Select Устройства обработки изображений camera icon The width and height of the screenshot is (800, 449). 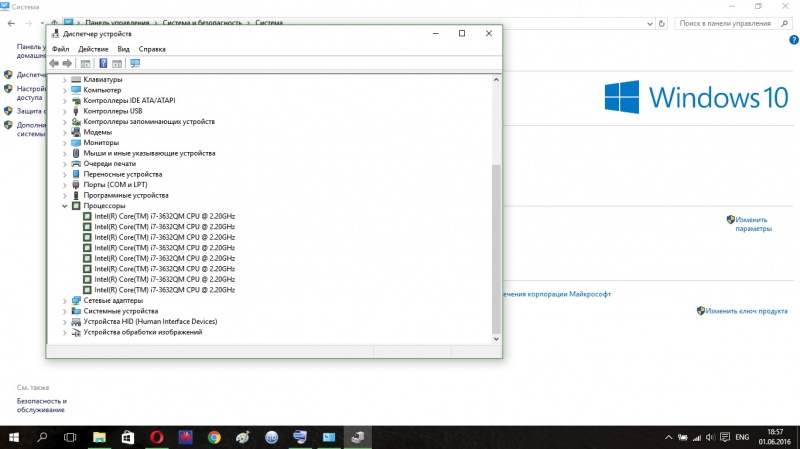pos(76,332)
